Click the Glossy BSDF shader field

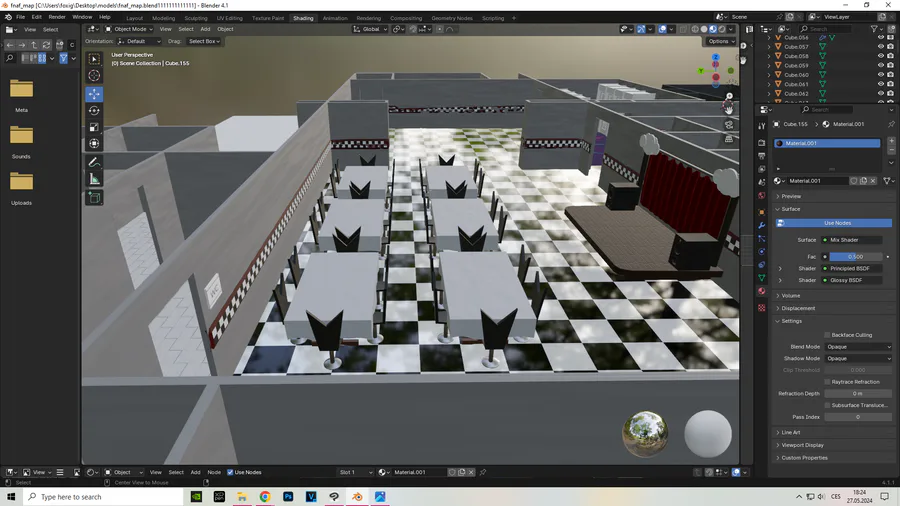pyautogui.click(x=852, y=281)
